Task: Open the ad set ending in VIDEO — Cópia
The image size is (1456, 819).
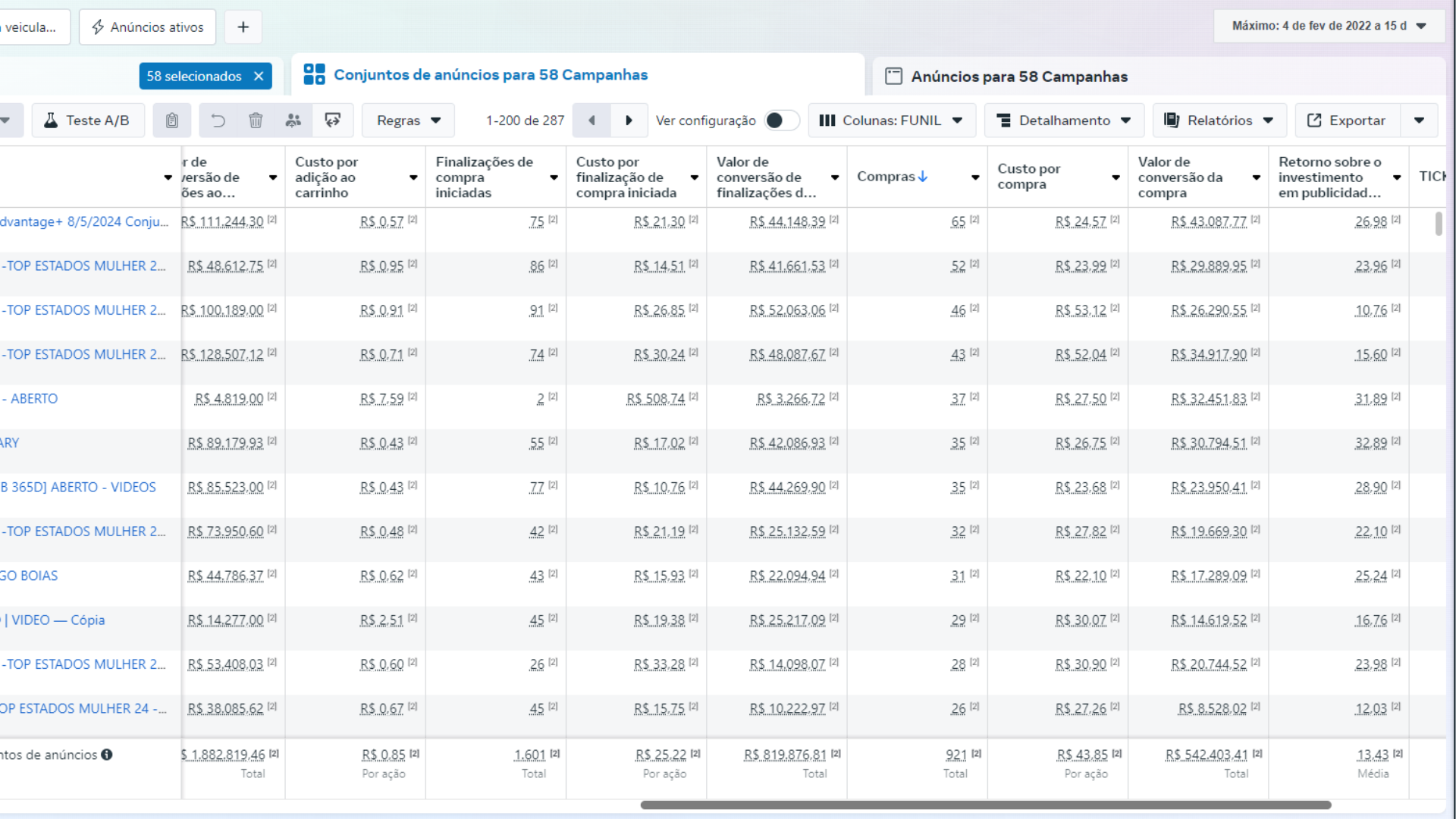Action: pos(52,620)
